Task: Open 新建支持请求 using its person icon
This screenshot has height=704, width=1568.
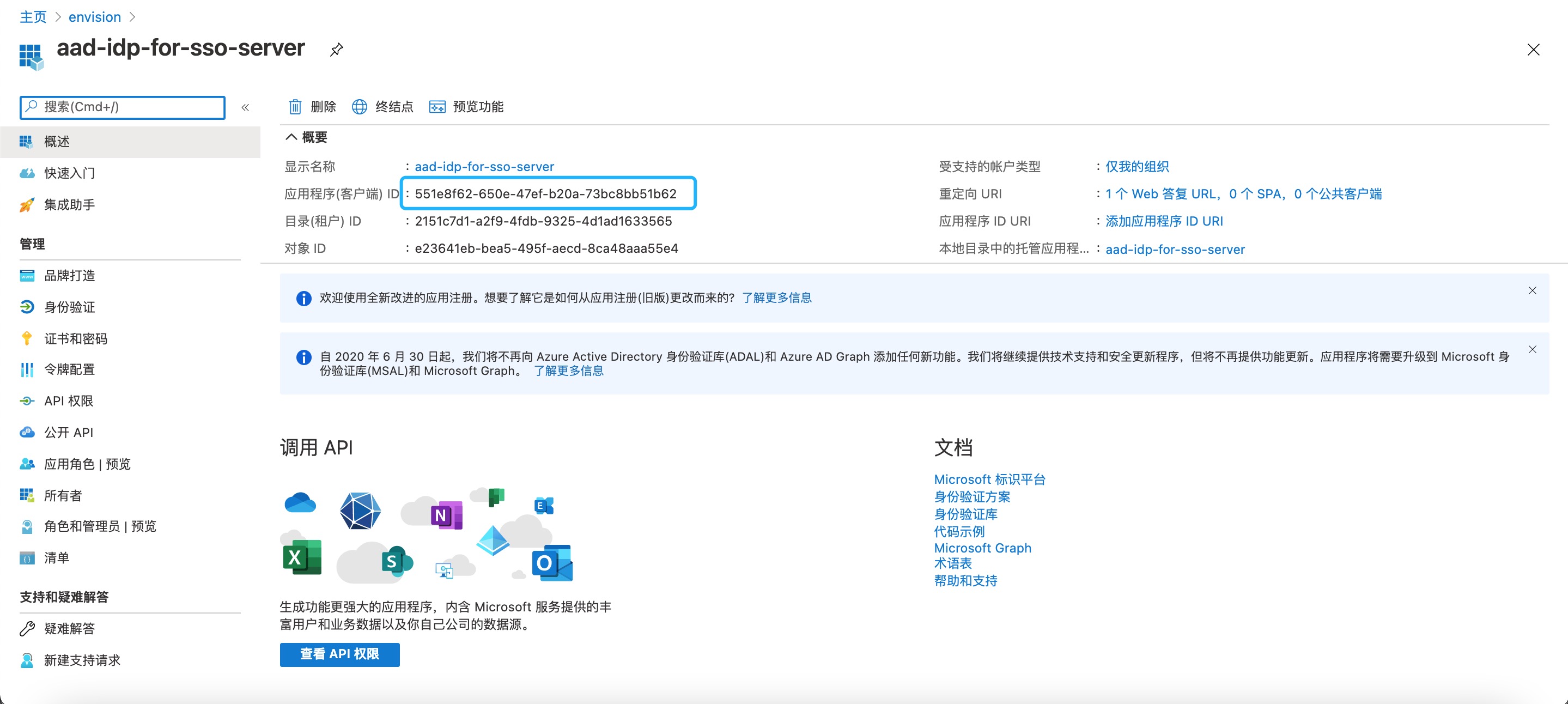Action: click(27, 660)
